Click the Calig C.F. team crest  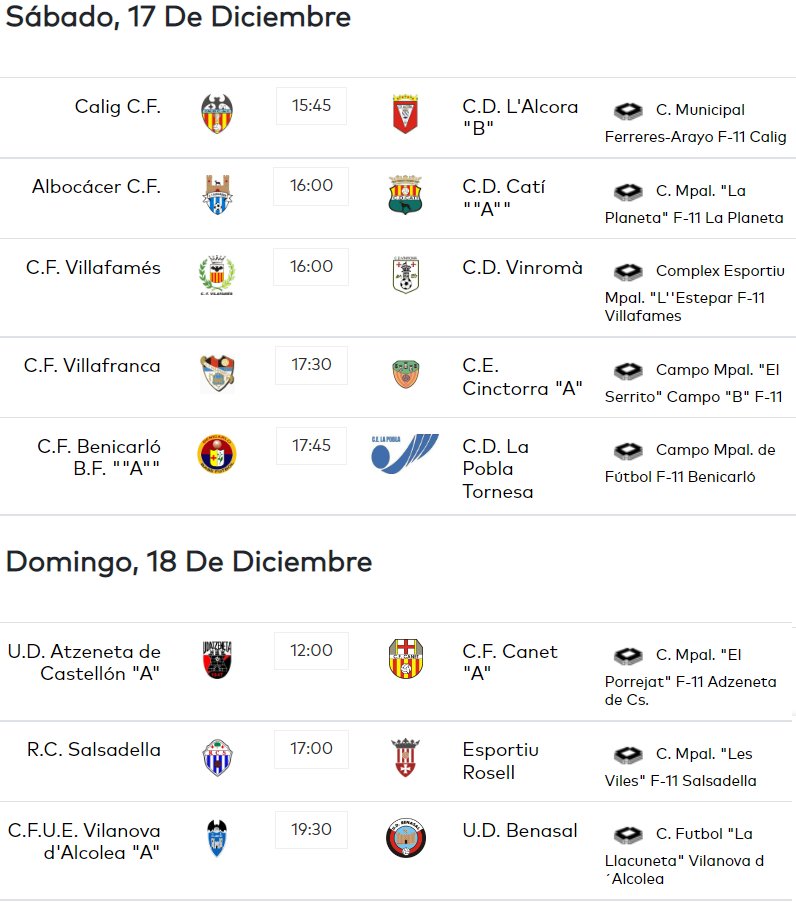pos(217,114)
